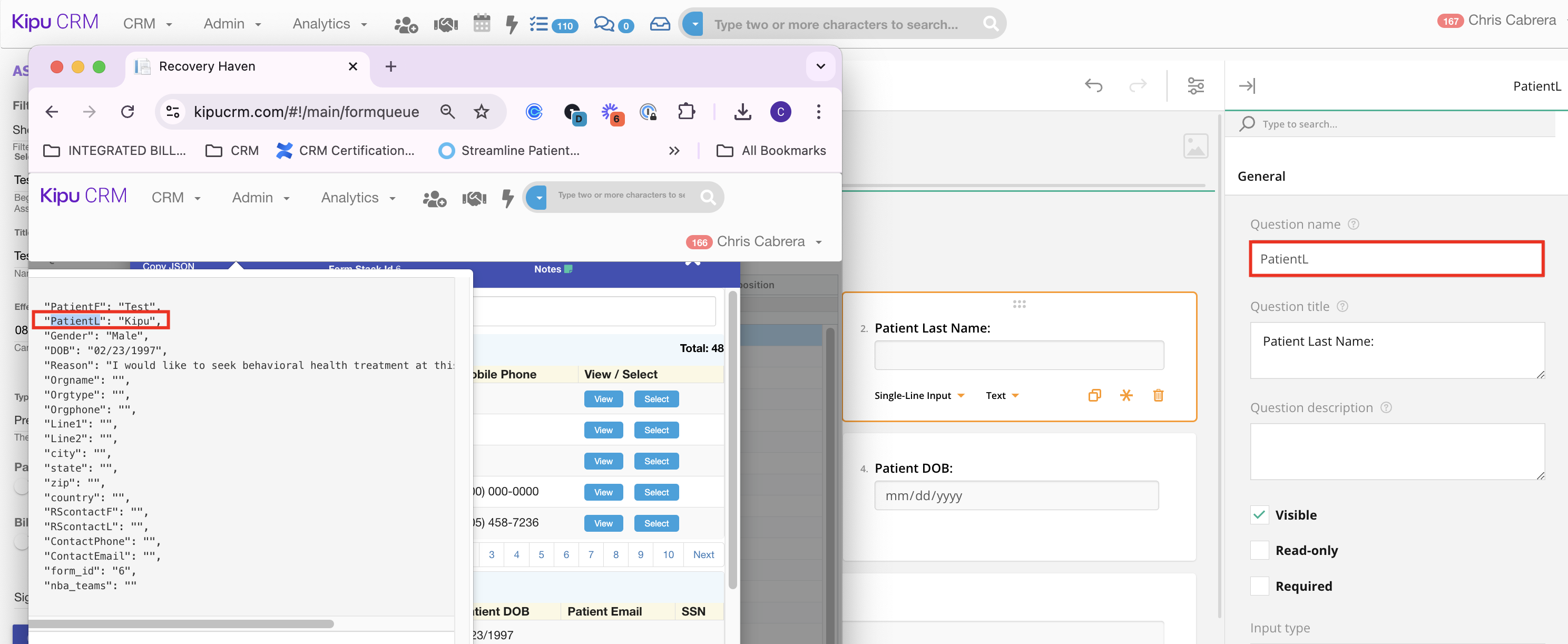Enable the Read-only checkbox
This screenshot has width=1568, height=644.
click(1259, 550)
